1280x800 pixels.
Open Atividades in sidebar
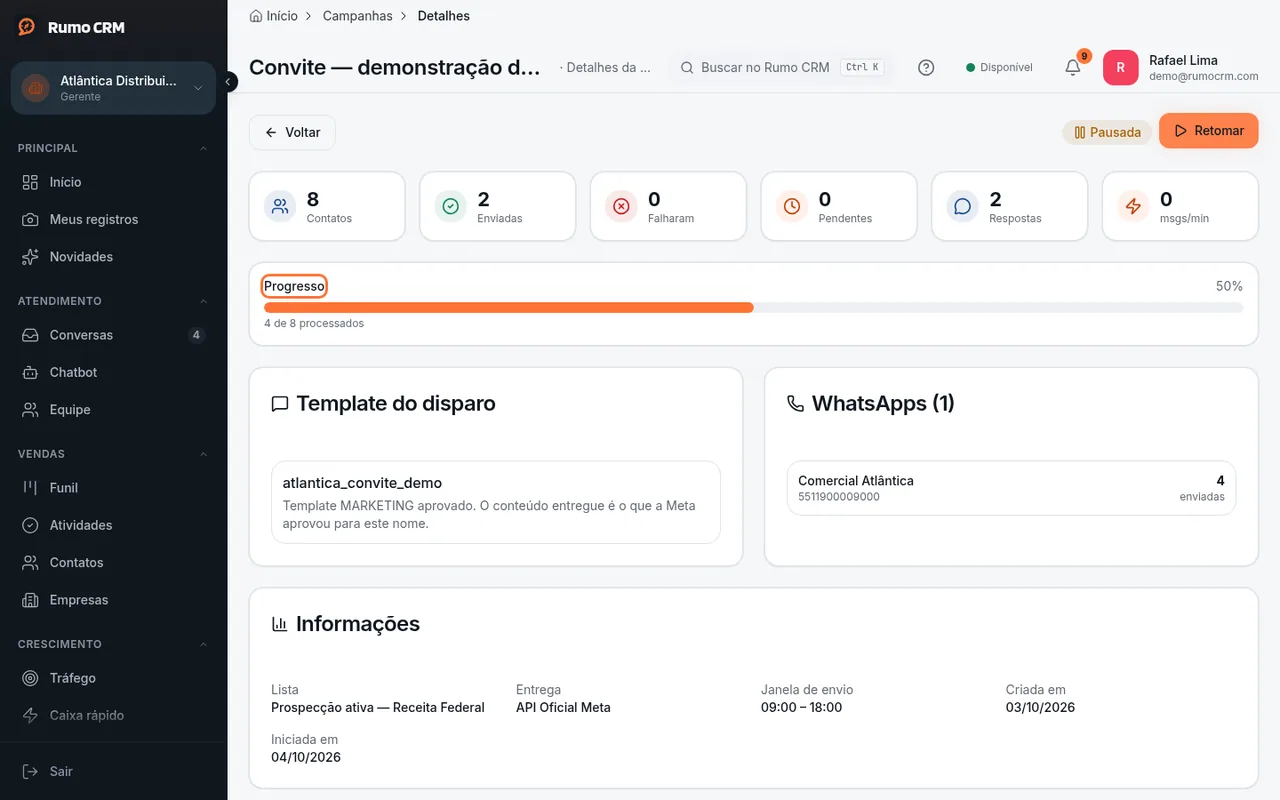pos(113,525)
